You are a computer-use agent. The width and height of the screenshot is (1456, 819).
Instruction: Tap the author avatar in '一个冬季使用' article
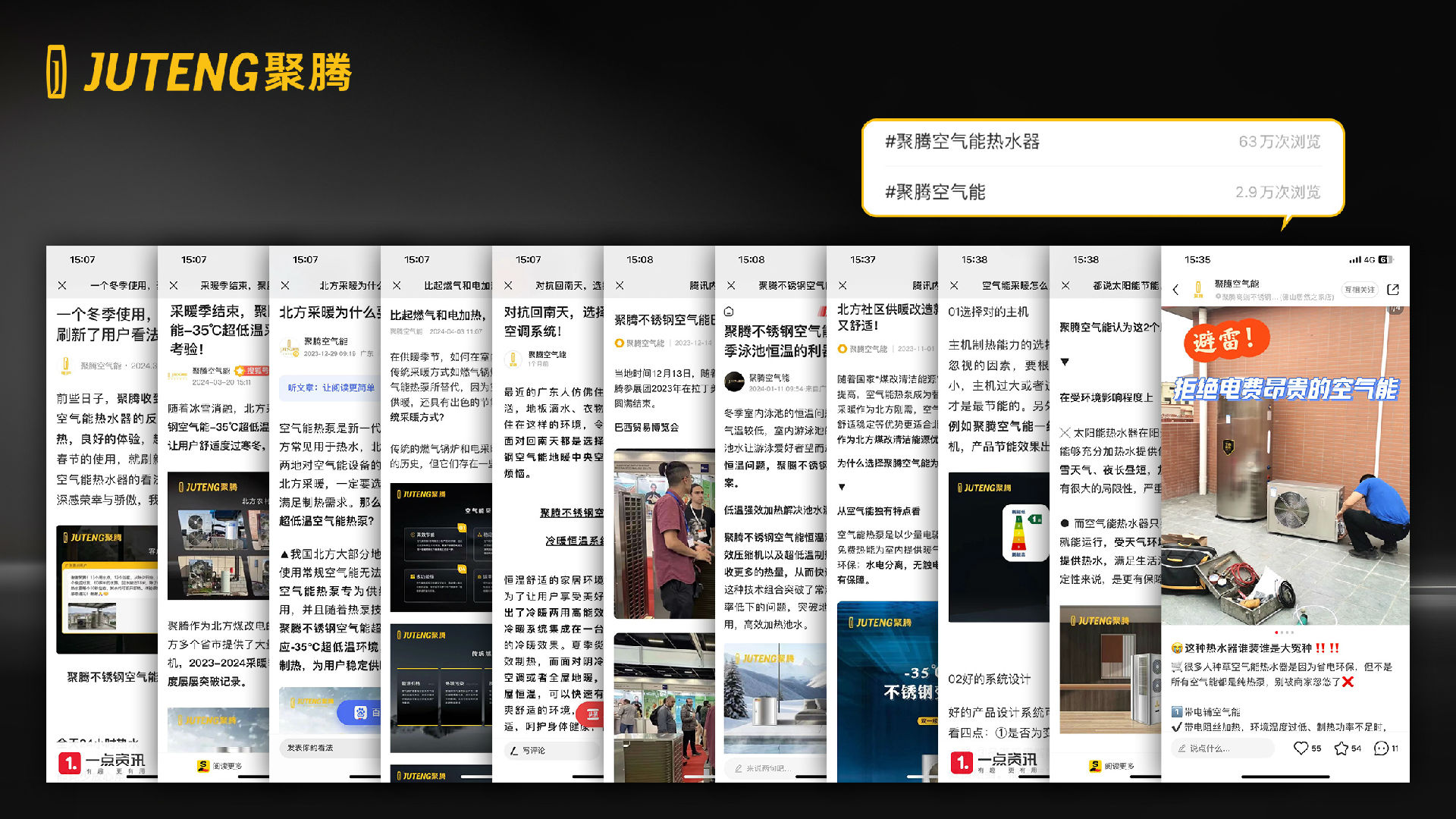(x=66, y=366)
